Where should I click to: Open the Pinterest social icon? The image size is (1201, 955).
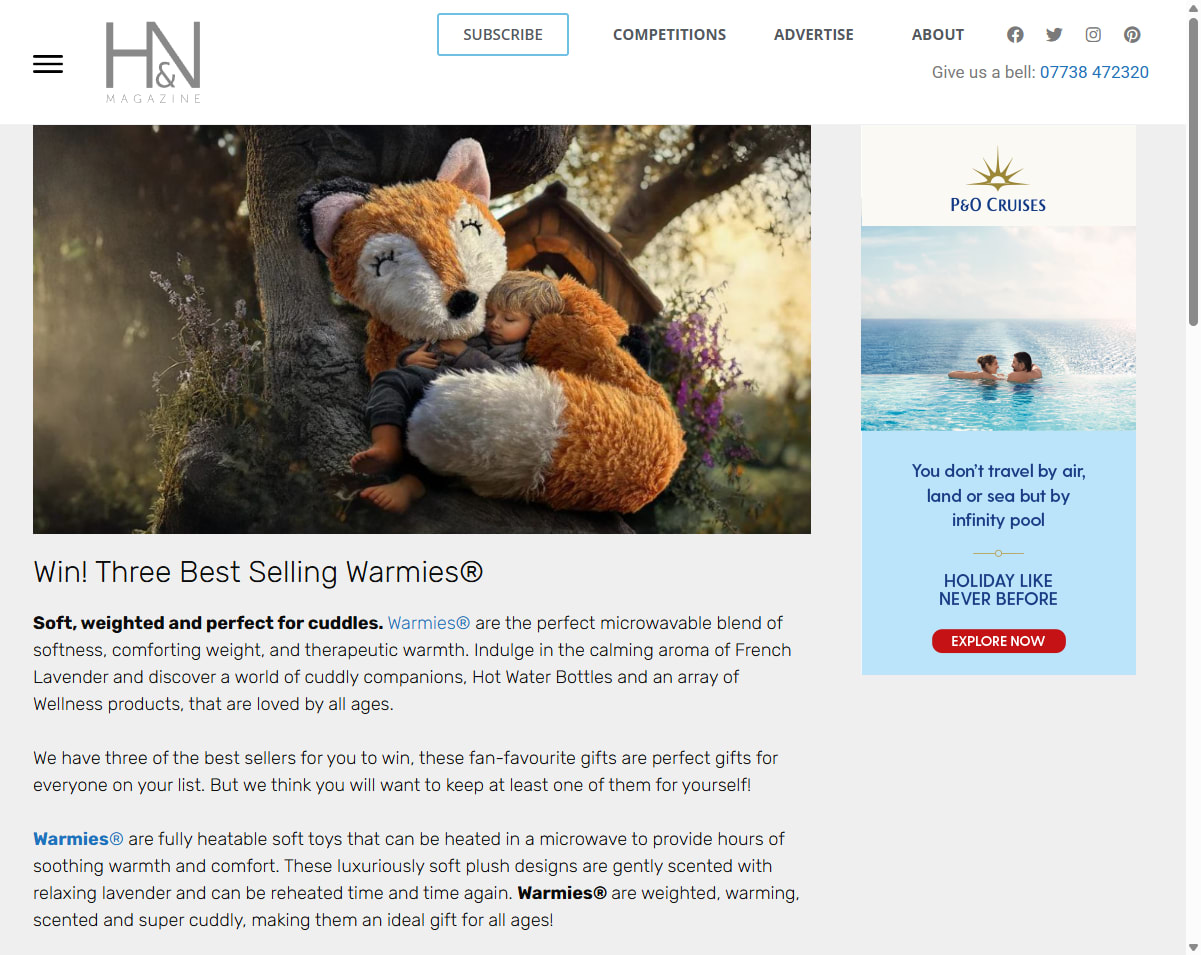pyautogui.click(x=1132, y=34)
